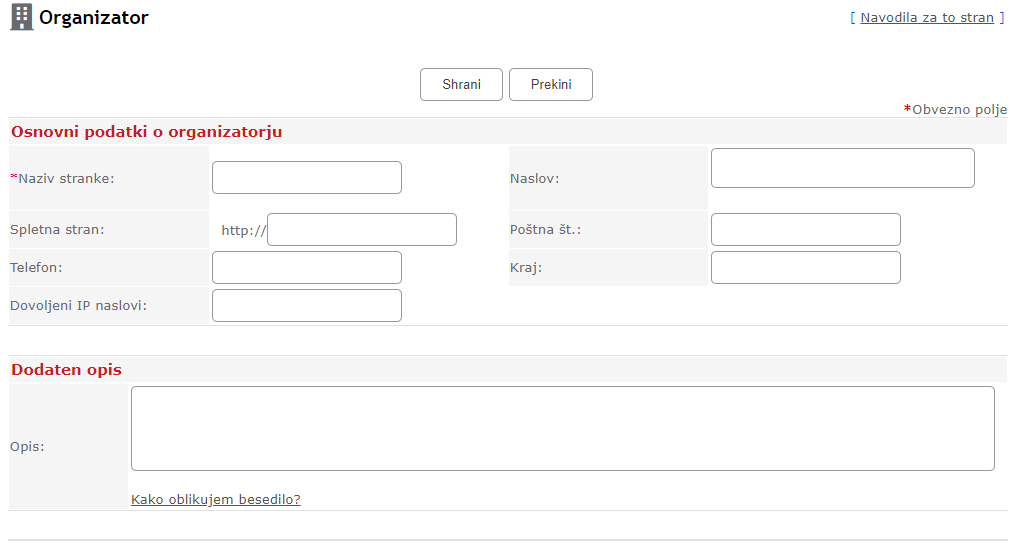Open the Navodila za to stran link
1015x551 pixels.
coord(927,17)
